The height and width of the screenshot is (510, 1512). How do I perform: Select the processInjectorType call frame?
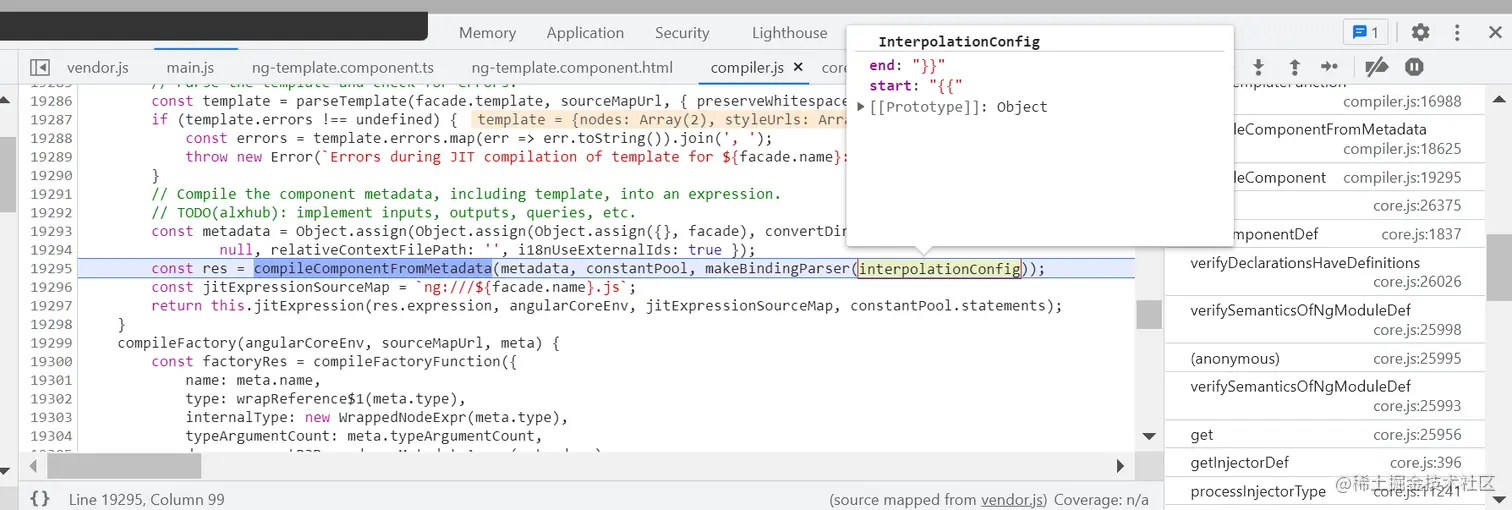[x=1326, y=491]
